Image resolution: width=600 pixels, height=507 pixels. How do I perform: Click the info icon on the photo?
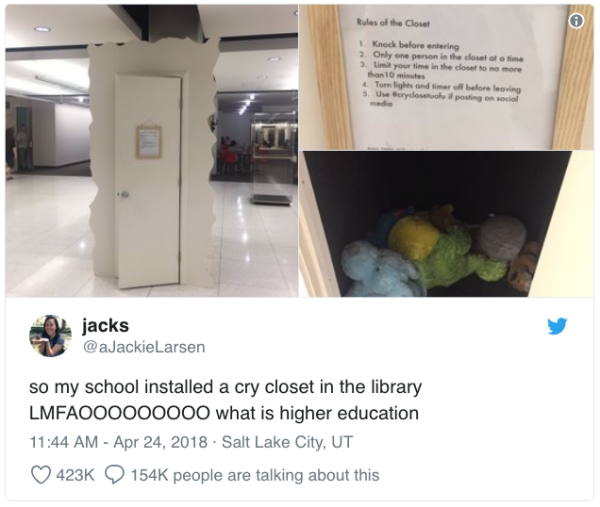coord(576,21)
